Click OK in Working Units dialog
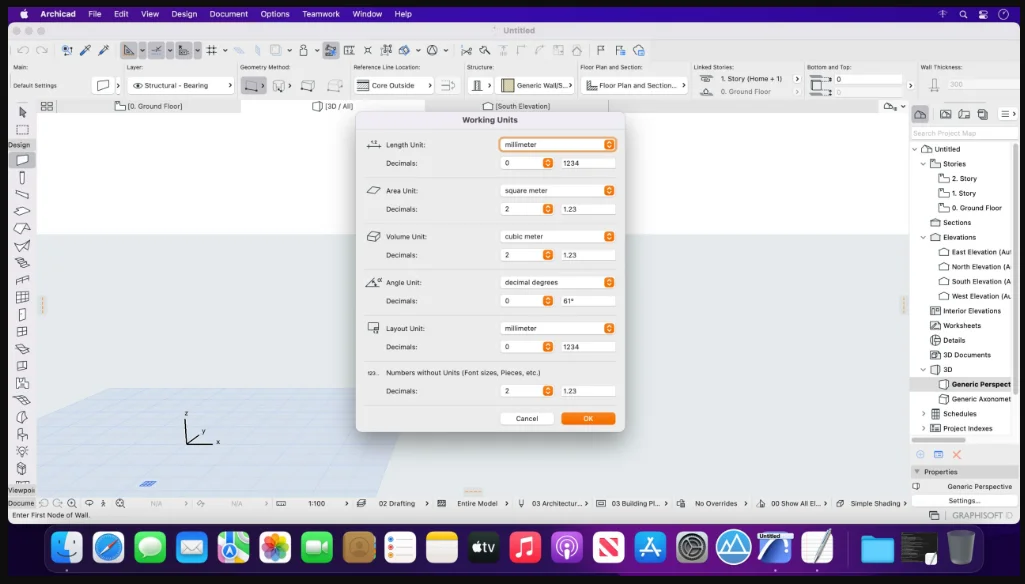Screen dimensions: 1025x584 (x=588, y=419)
